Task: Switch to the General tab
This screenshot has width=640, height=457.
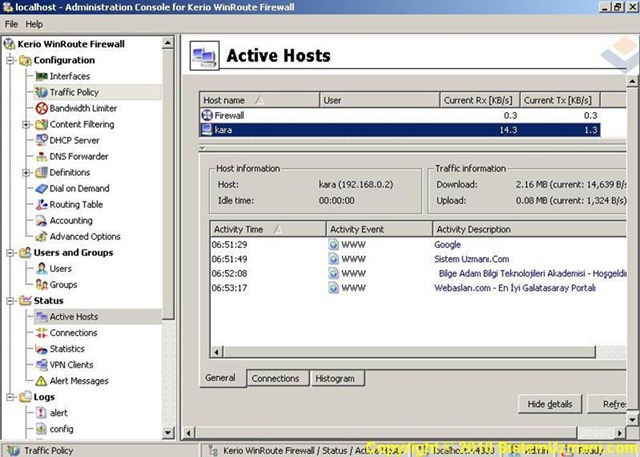Action: point(220,378)
